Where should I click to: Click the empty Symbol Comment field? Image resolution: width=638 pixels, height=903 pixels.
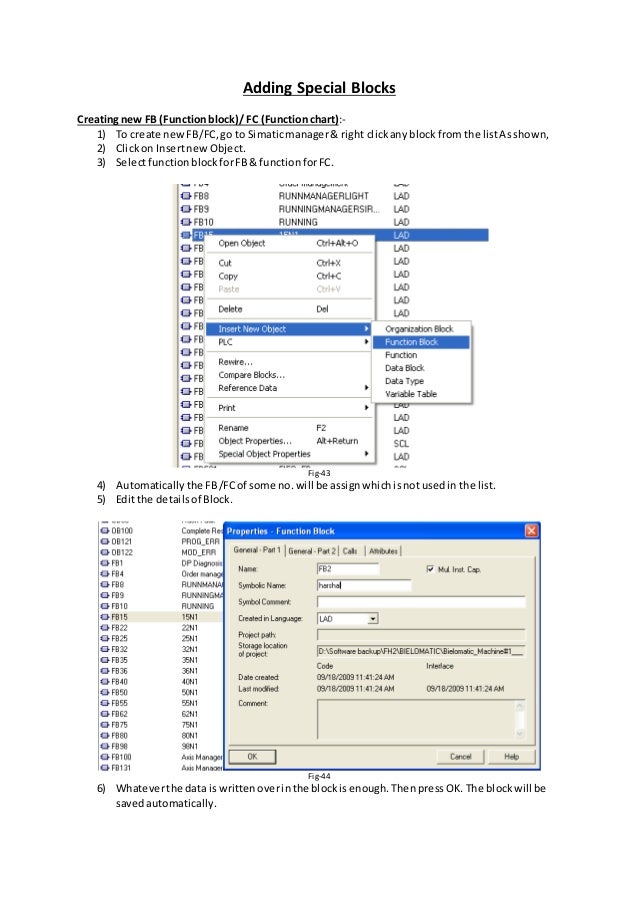coord(421,602)
